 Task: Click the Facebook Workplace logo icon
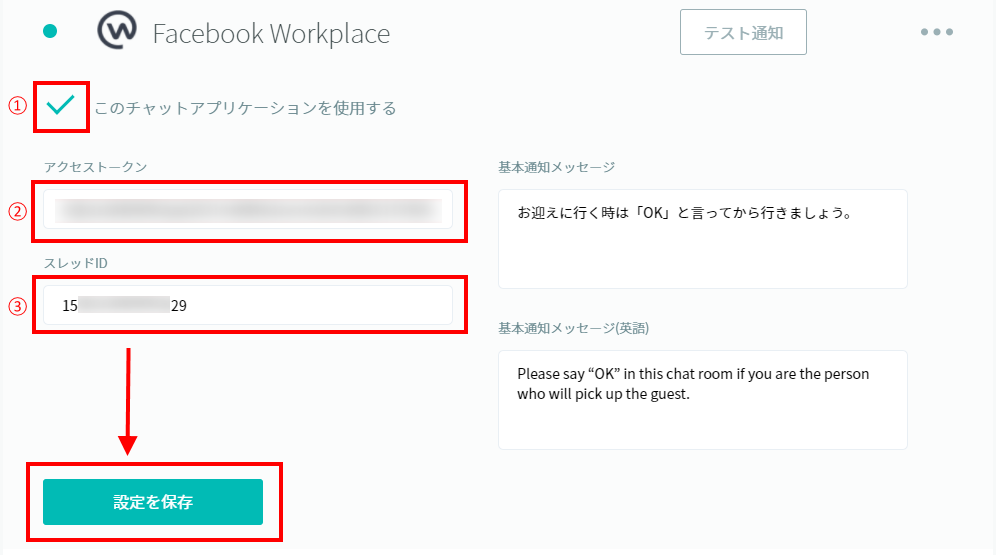coord(117,31)
